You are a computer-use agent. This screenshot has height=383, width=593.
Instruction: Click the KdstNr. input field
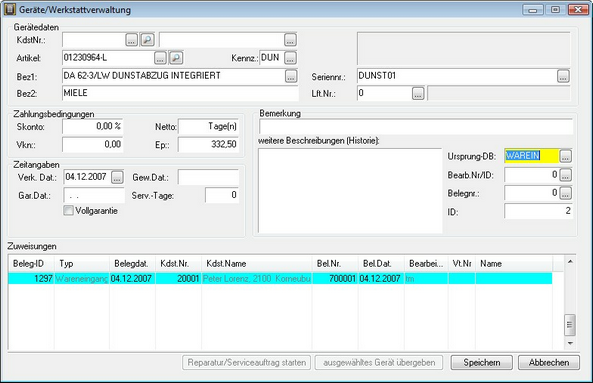pyautogui.click(x=93, y=40)
